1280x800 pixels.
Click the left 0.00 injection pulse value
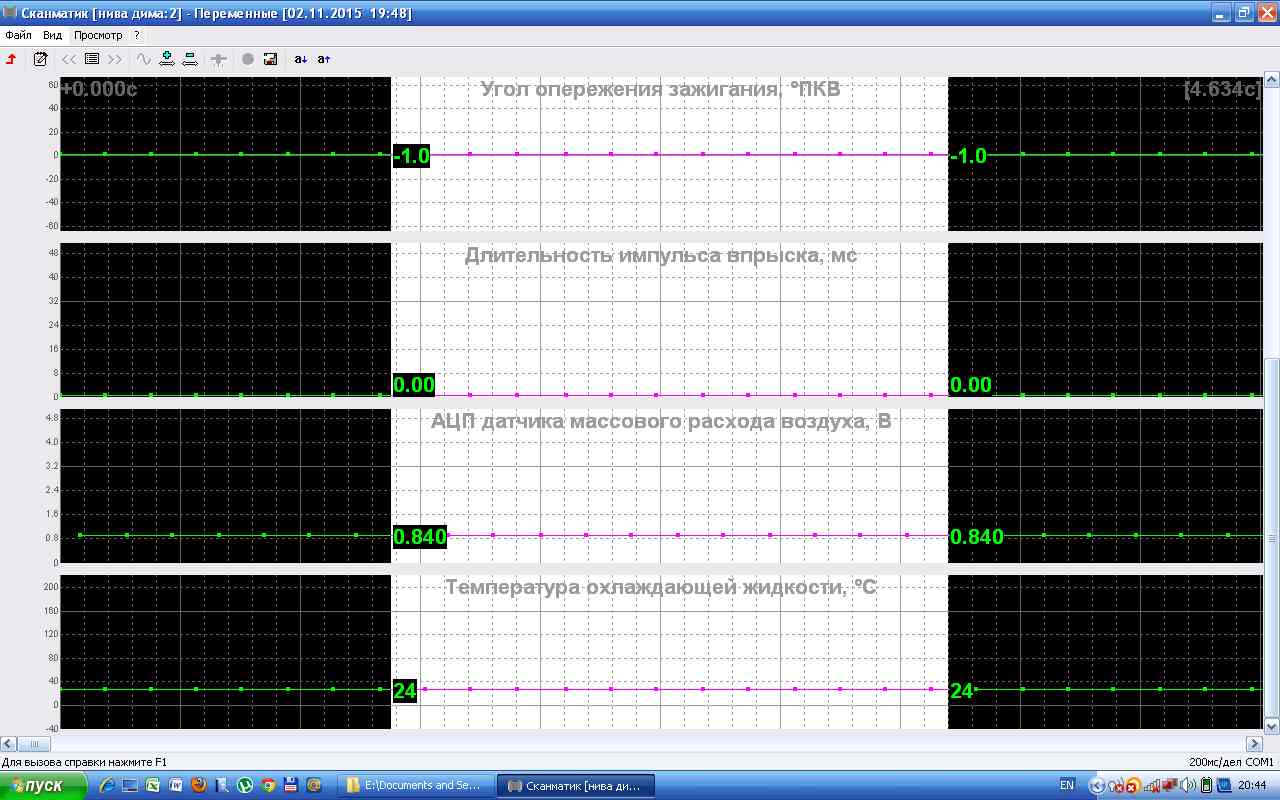coord(414,385)
